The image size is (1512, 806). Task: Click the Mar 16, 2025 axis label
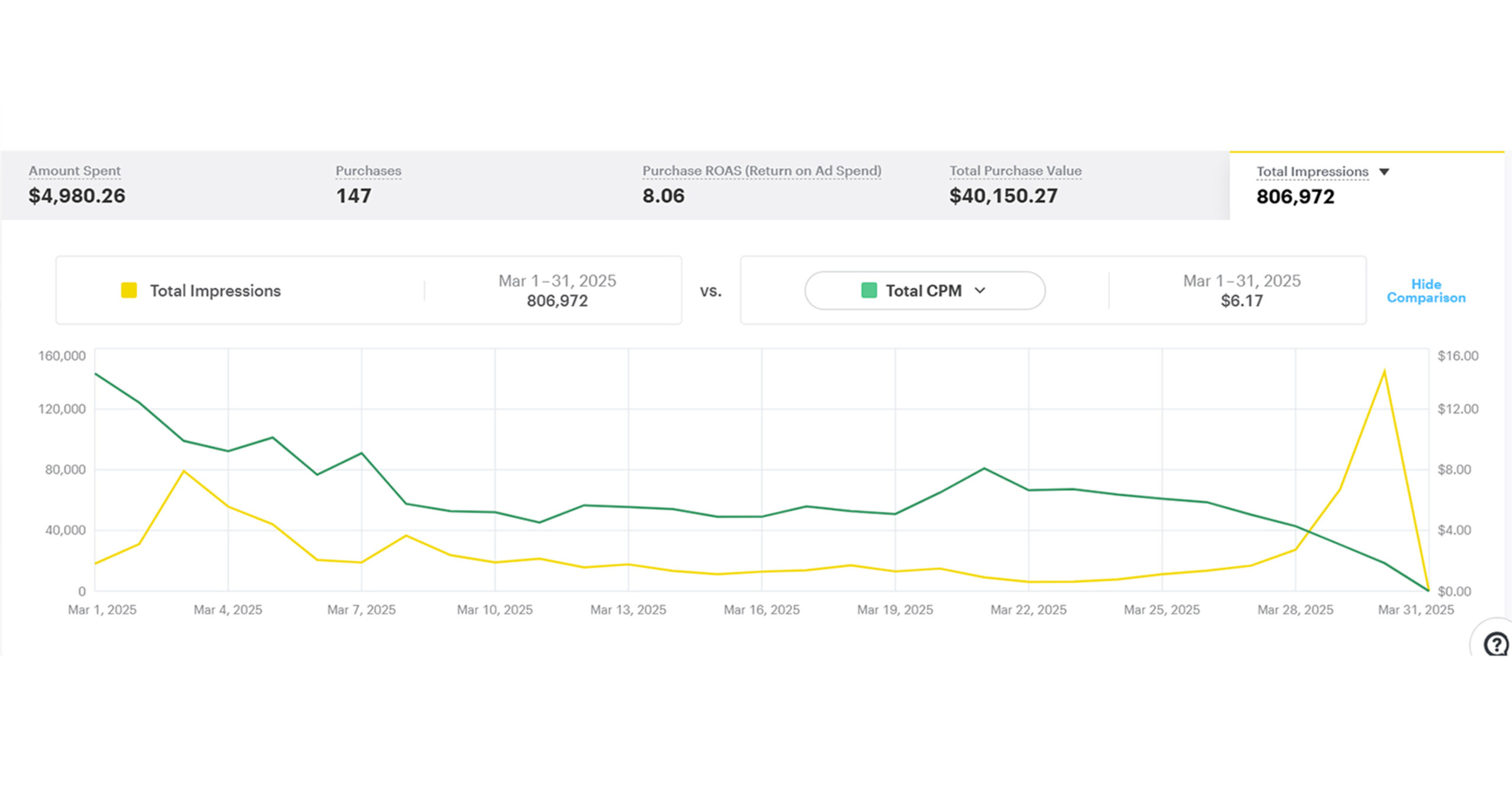[x=761, y=610]
